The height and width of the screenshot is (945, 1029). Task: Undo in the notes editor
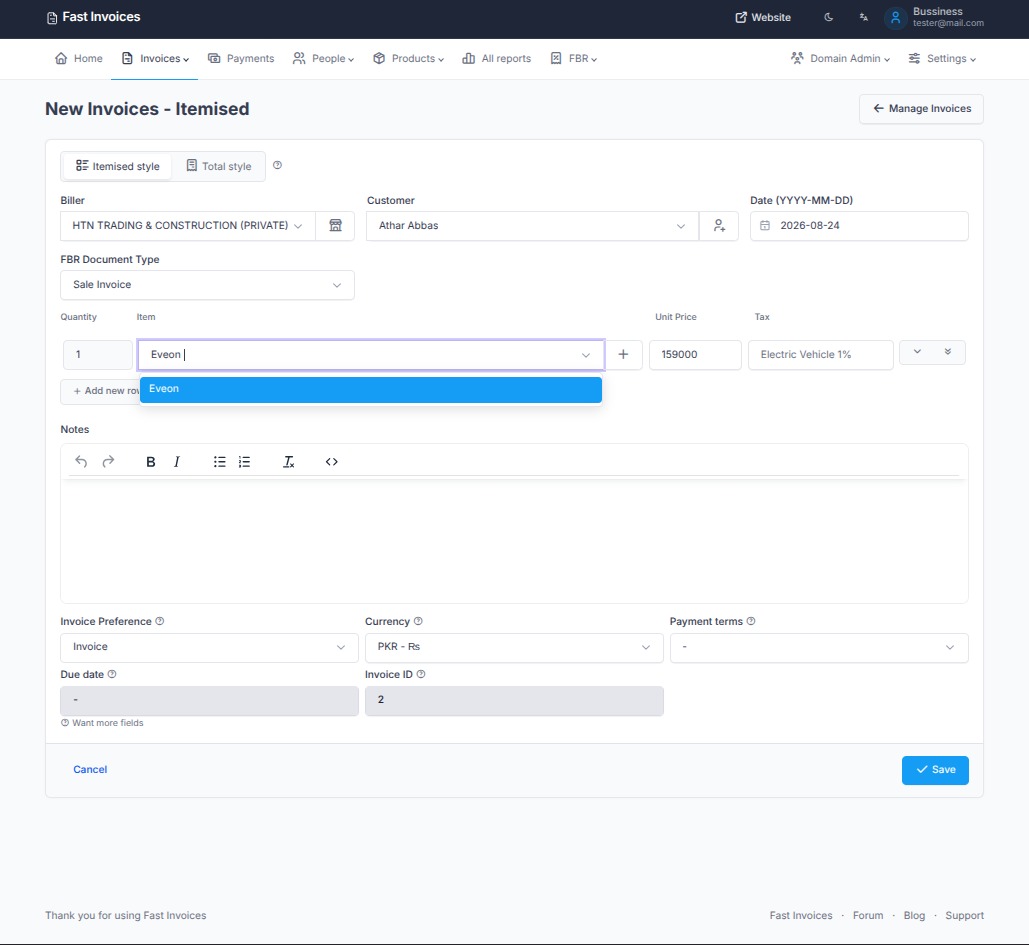pos(81,462)
